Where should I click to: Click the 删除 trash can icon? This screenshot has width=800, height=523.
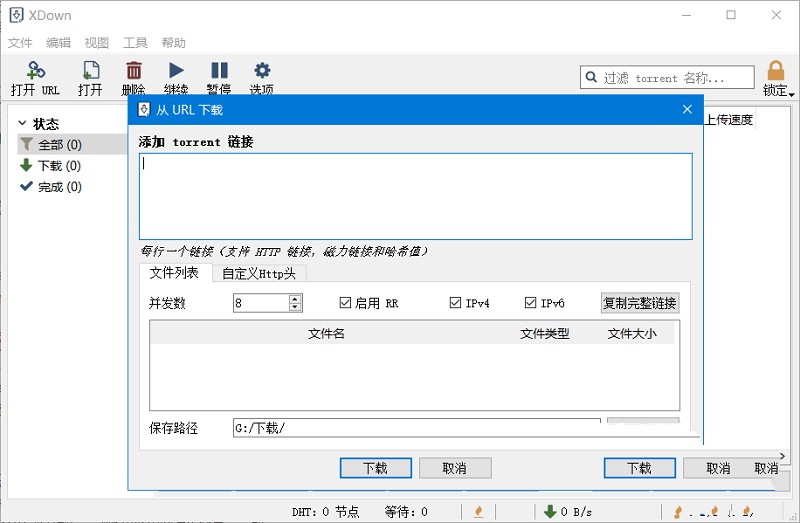[134, 70]
